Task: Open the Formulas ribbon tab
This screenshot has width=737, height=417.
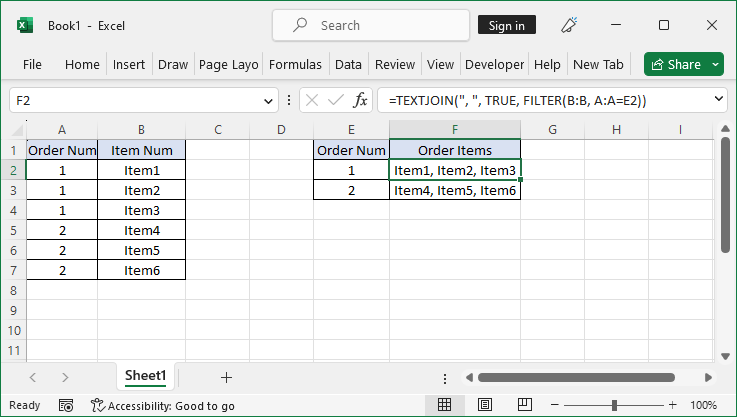Action: pos(295,64)
